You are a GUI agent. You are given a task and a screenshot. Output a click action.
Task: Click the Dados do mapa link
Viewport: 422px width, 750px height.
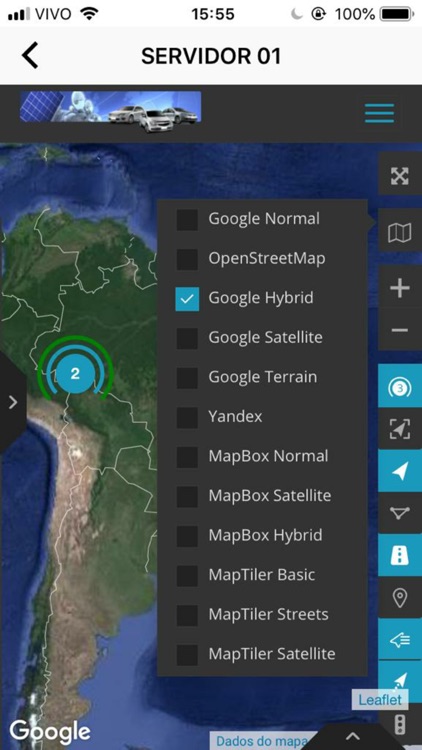pyautogui.click(x=262, y=741)
